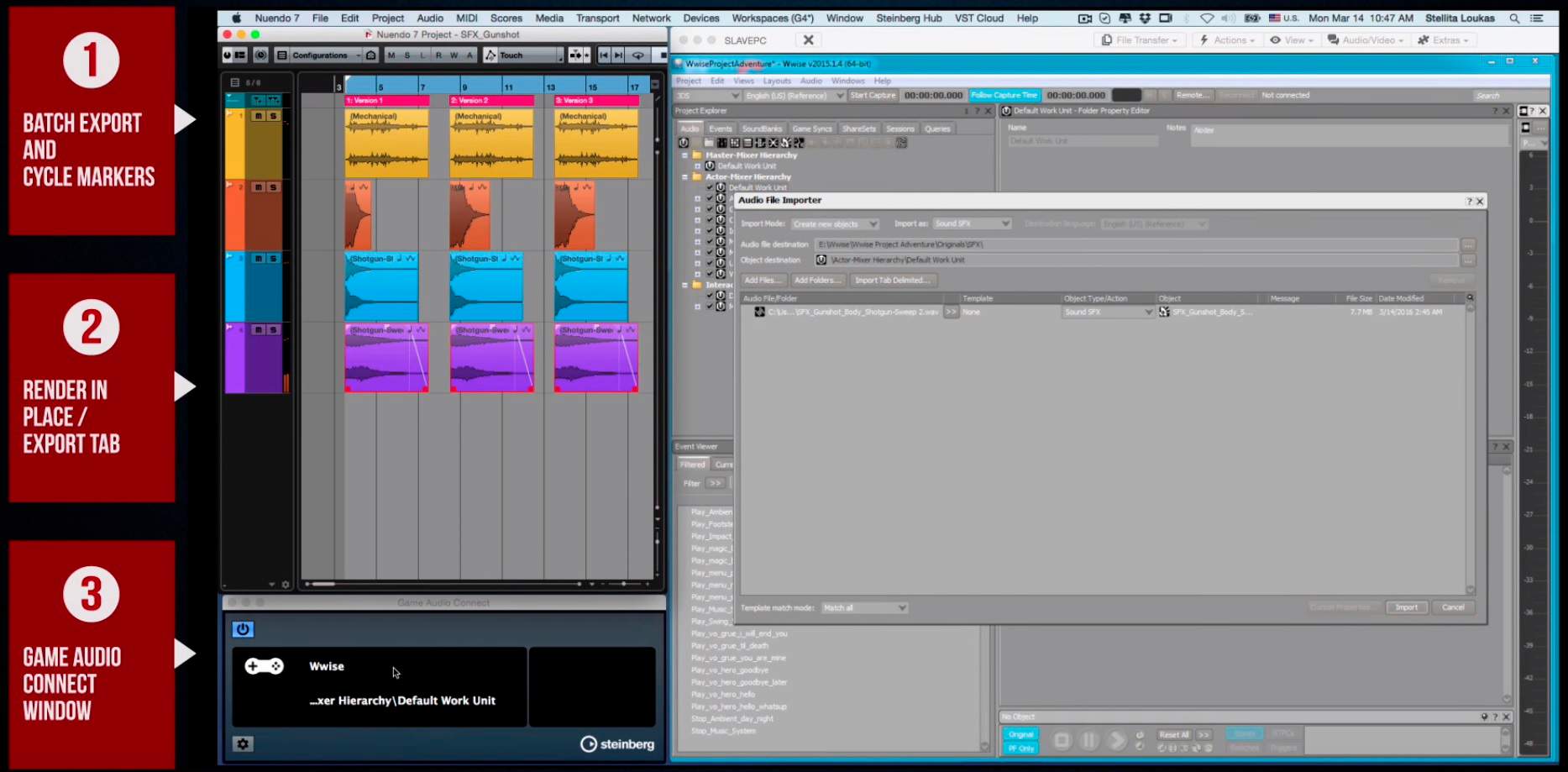Open Game Audio Connect settings gear

[243, 743]
